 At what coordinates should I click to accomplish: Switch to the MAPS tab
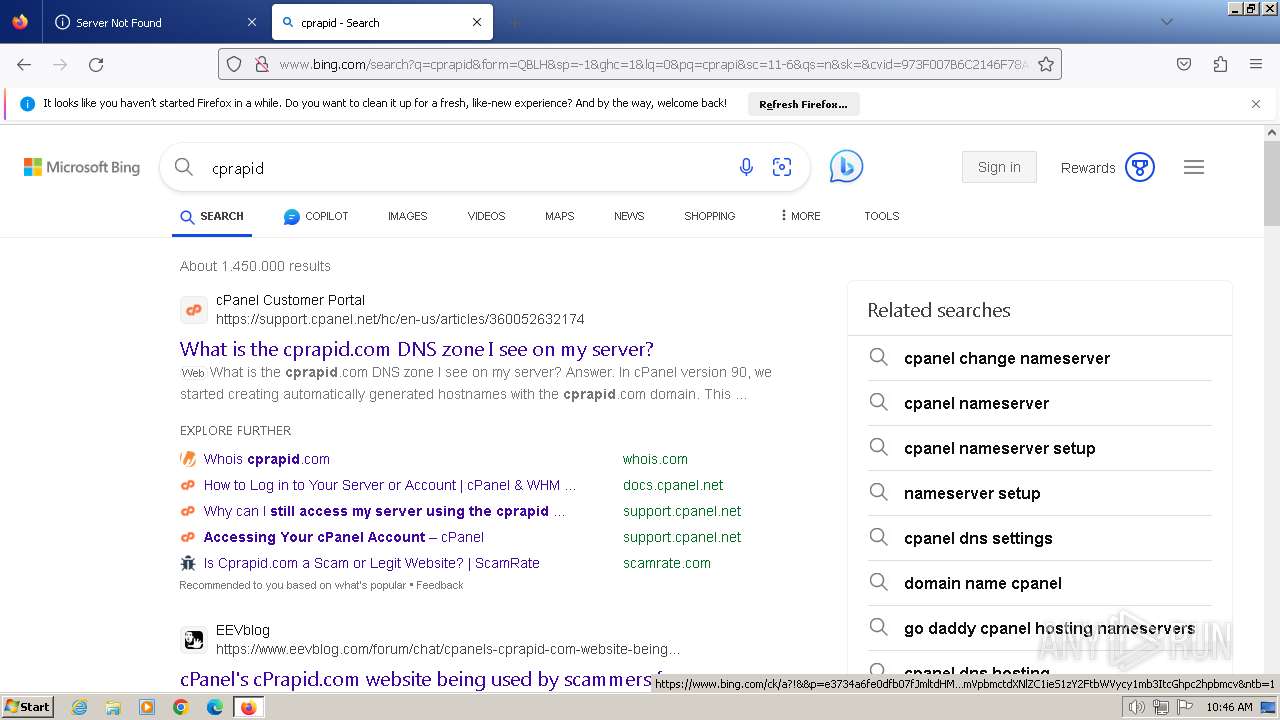(x=559, y=216)
